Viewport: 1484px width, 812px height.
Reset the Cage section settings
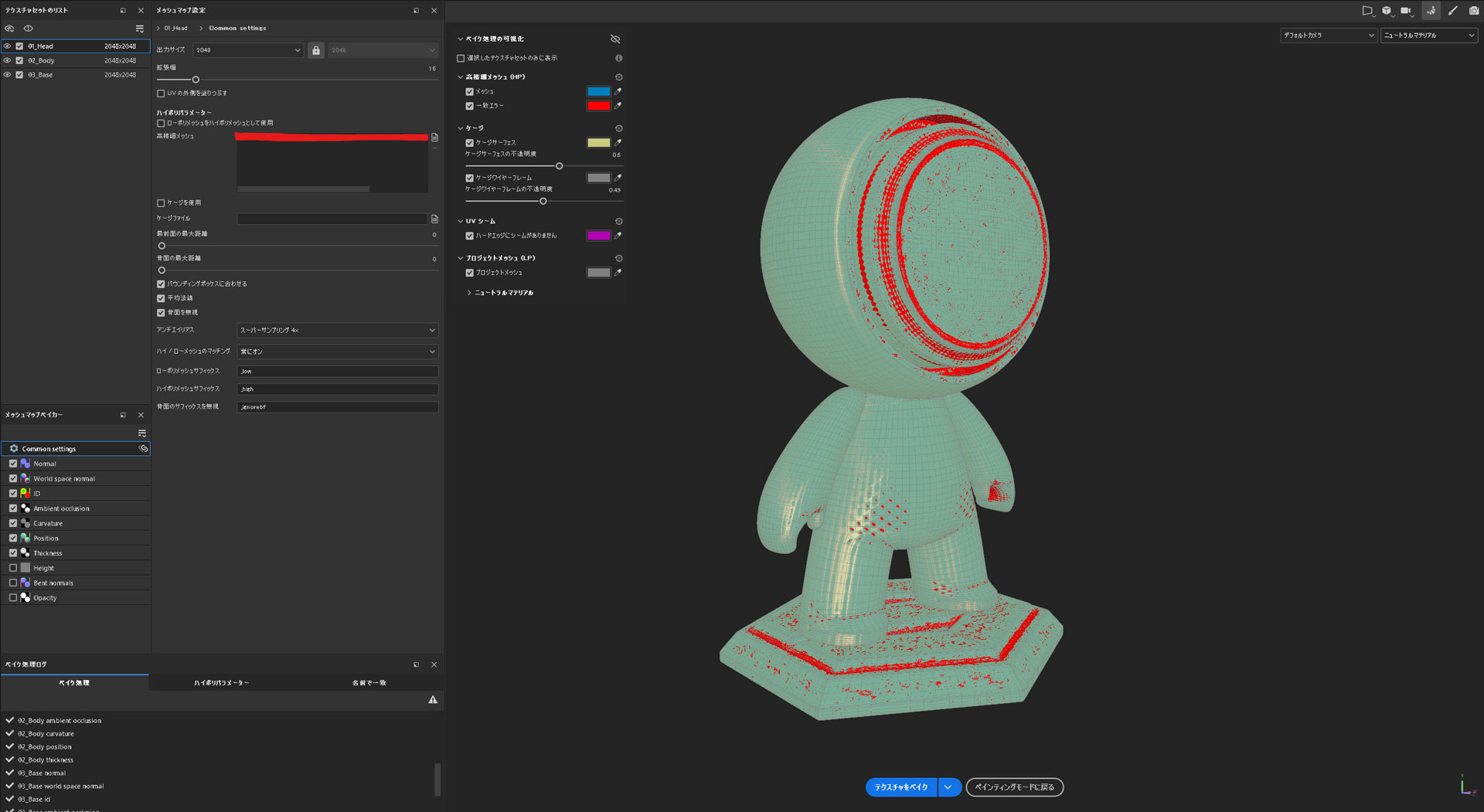pyautogui.click(x=618, y=128)
